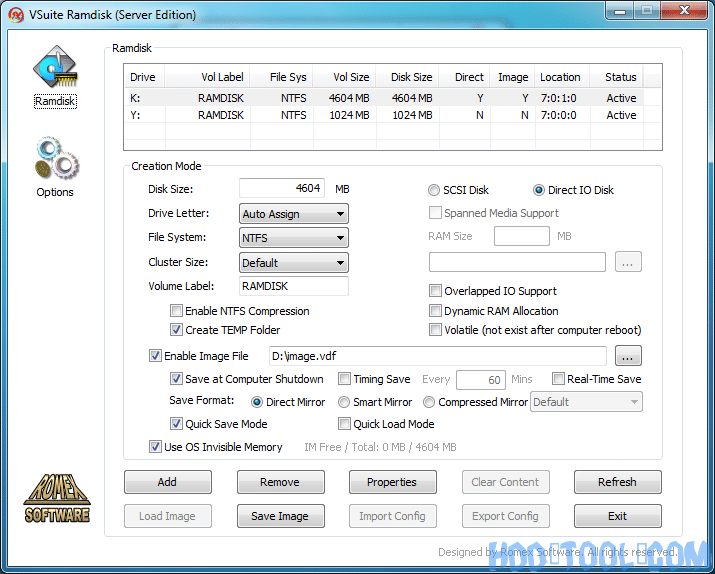Click the Status column header
Screen dimensions: 715x574
pyautogui.click(x=617, y=77)
